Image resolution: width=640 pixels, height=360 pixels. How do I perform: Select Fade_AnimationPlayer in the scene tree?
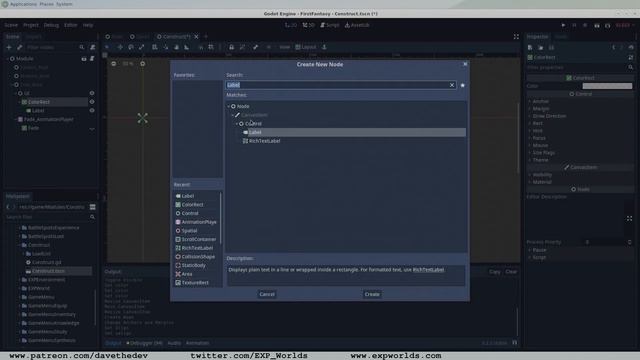[x=48, y=119]
